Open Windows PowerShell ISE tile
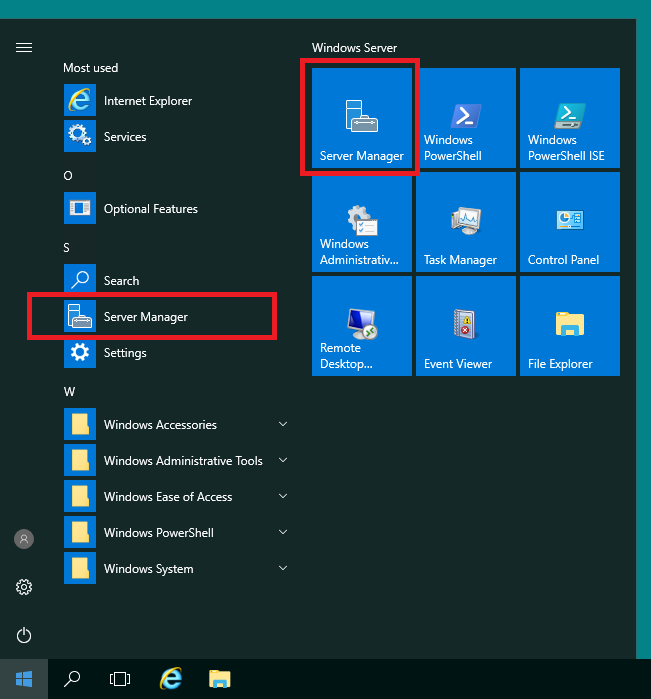The image size is (651, 699). [x=570, y=118]
